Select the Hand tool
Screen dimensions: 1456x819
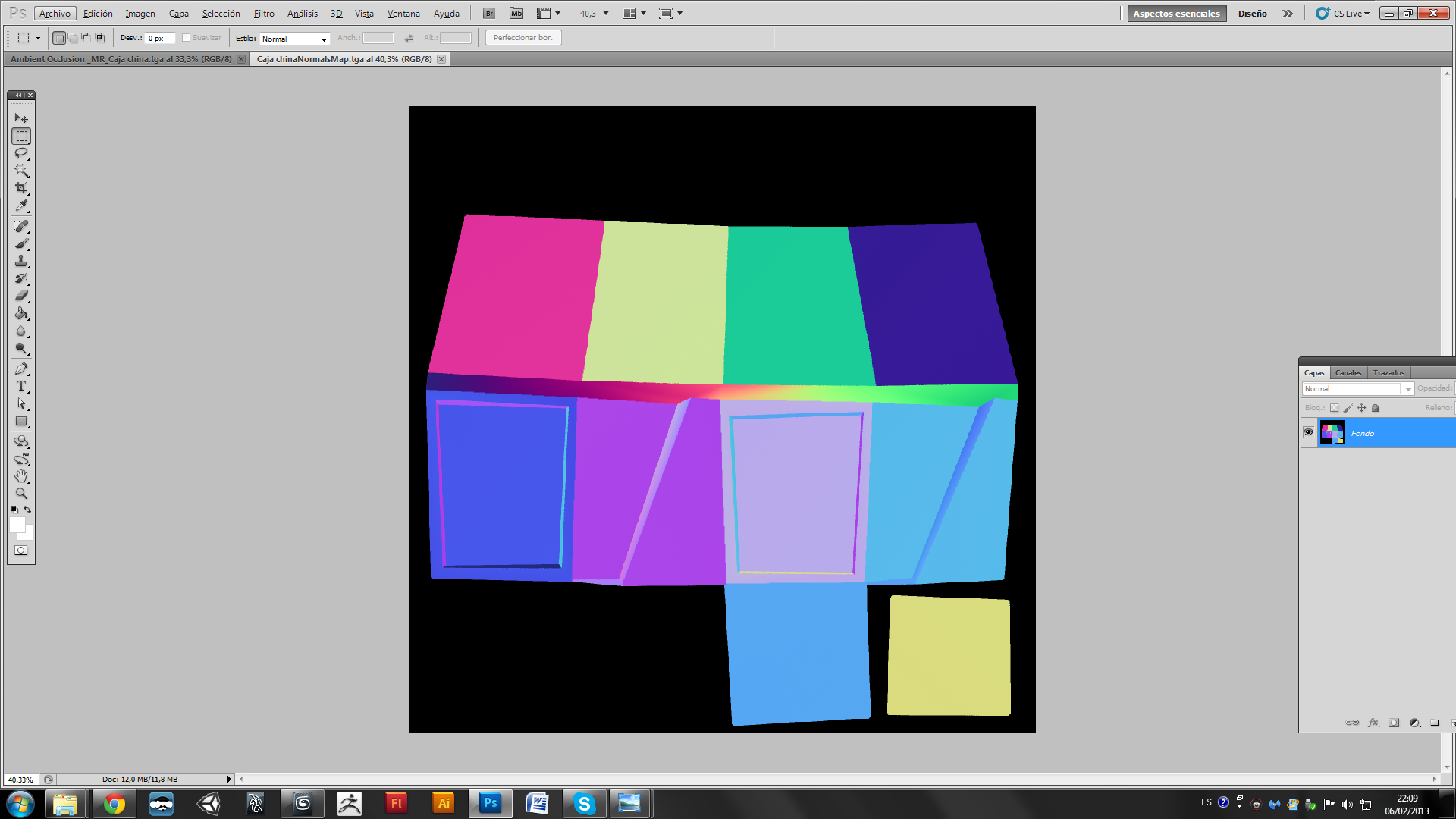click(x=21, y=476)
